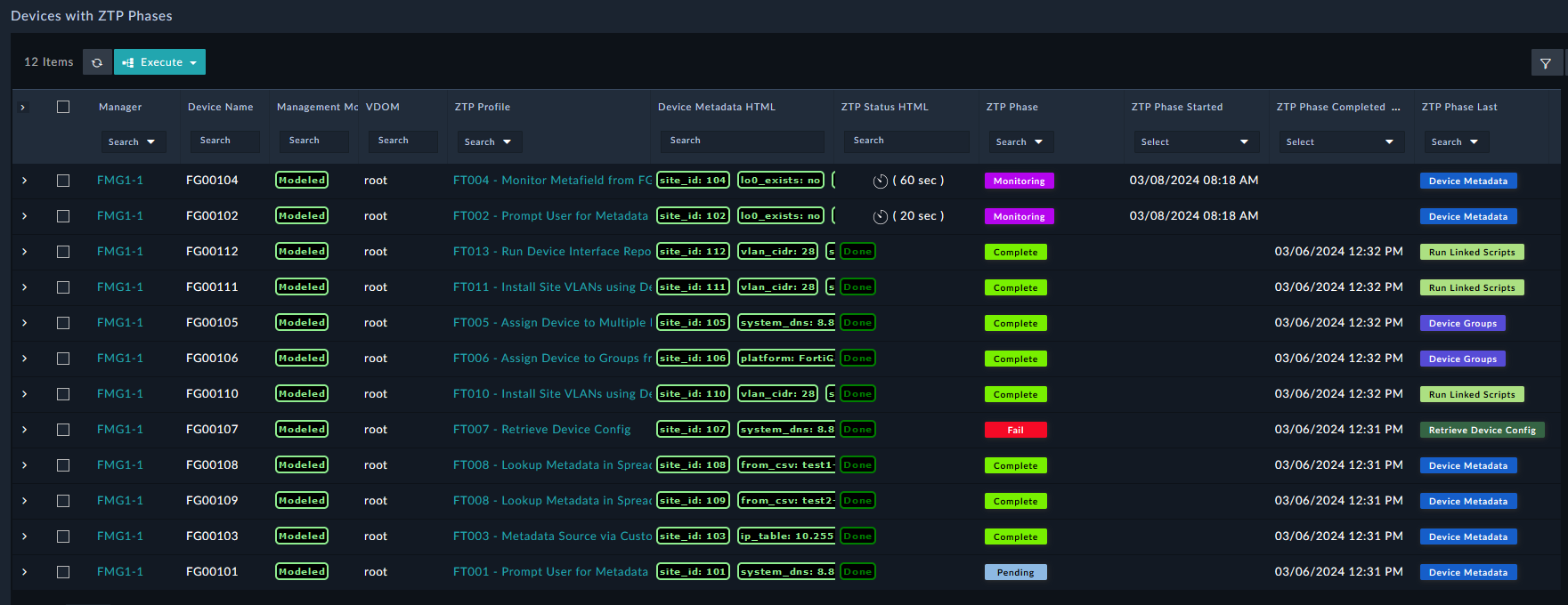Click Run Linked Scripts badge for FG00111

tap(1473, 287)
